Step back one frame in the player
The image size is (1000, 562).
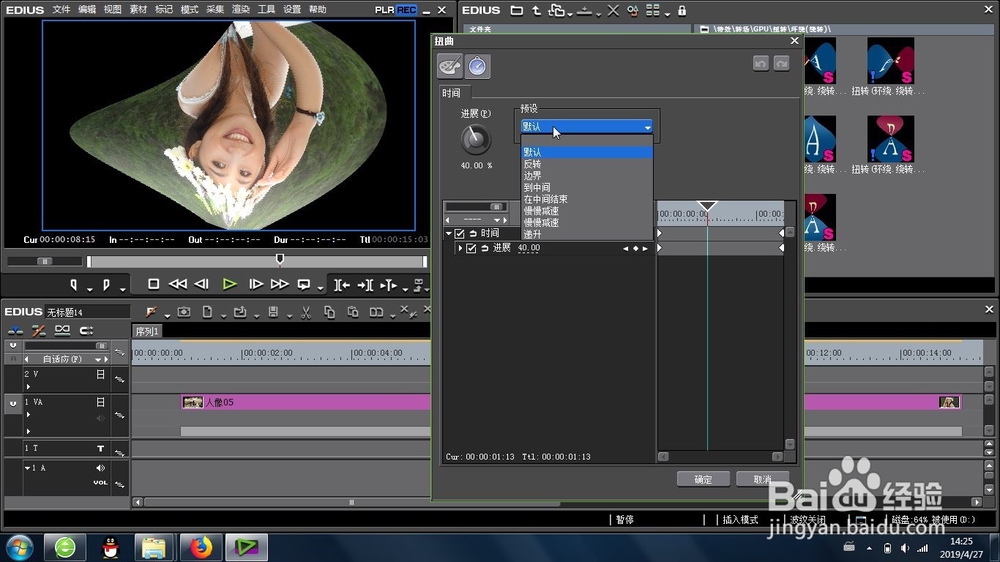(202, 284)
